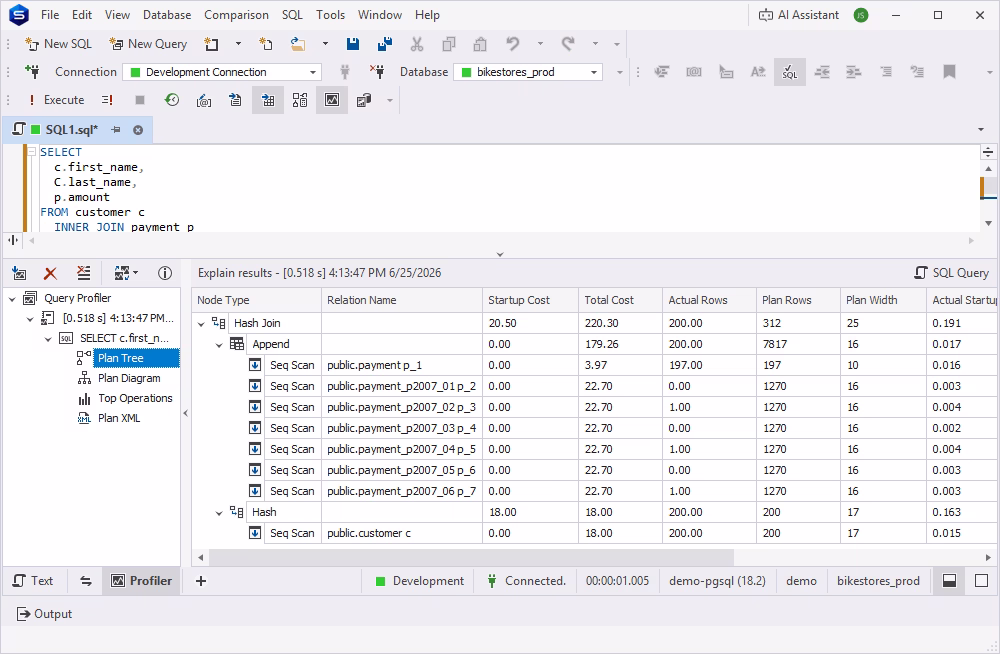The height and width of the screenshot is (654, 1000).
Task: Click the Execute Current Statement icon
Action: 107,100
